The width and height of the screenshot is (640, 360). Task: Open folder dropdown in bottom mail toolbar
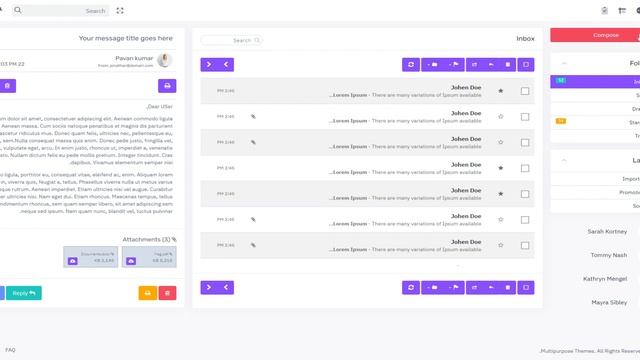pyautogui.click(x=432, y=287)
